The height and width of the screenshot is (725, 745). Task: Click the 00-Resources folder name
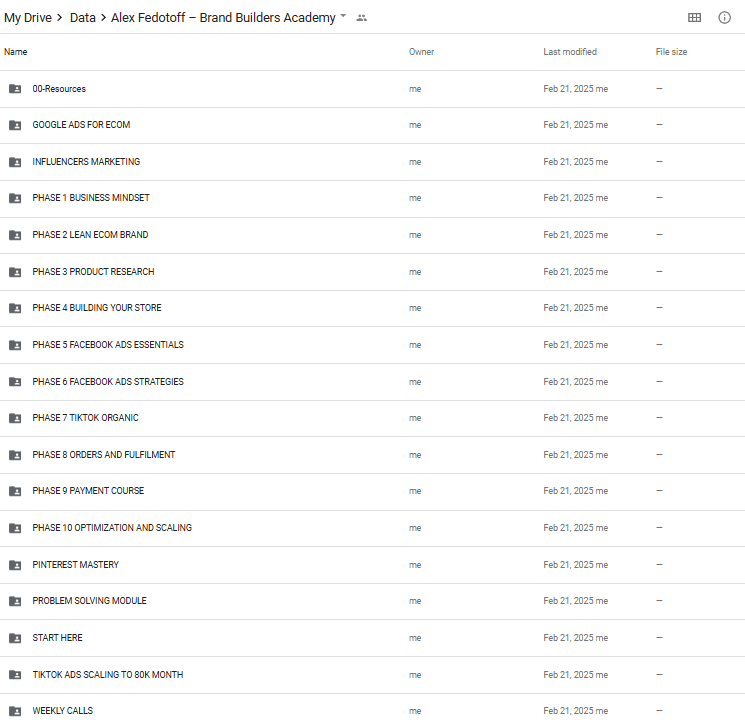pyautogui.click(x=59, y=89)
